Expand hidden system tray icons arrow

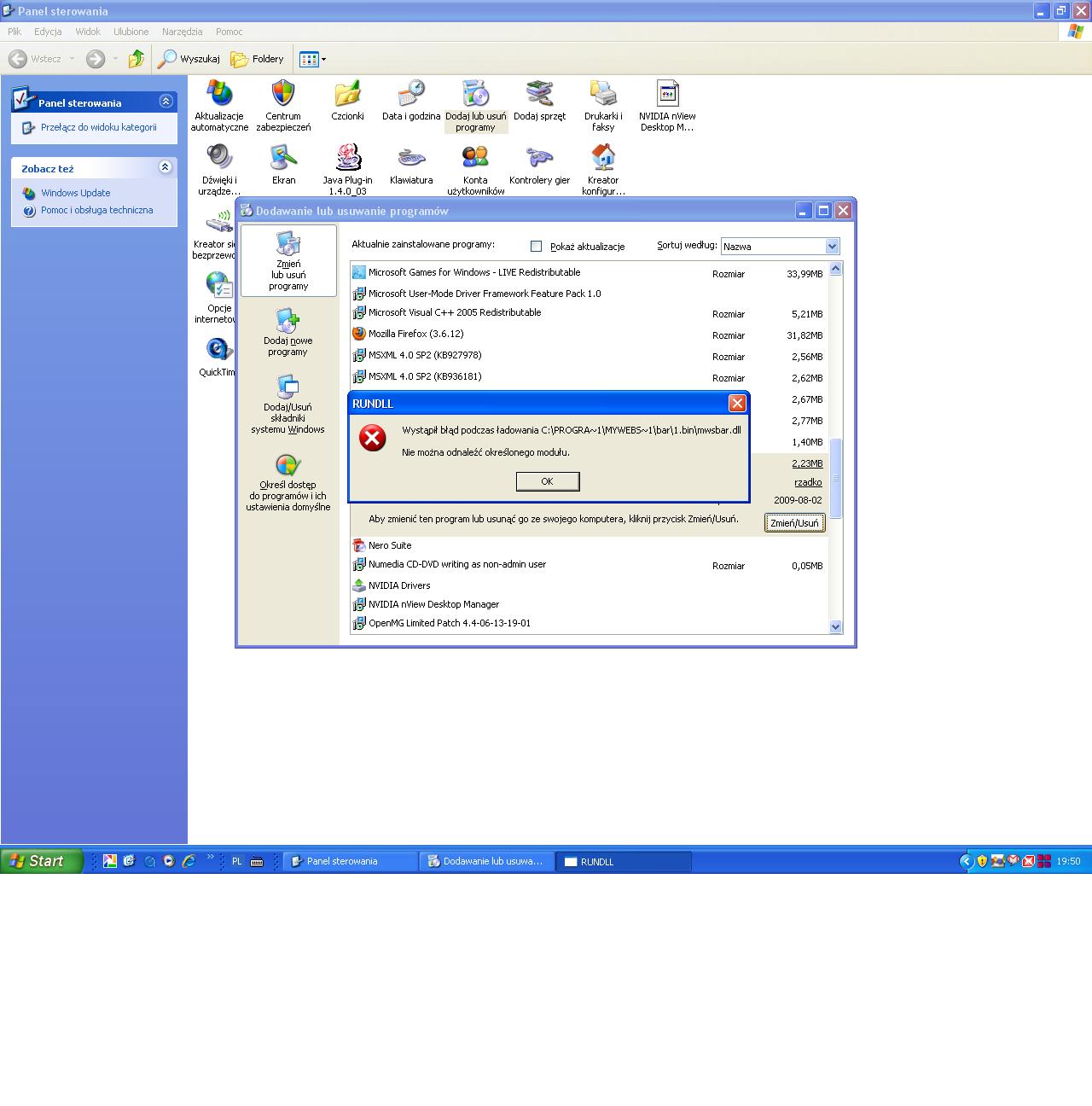pos(967,862)
